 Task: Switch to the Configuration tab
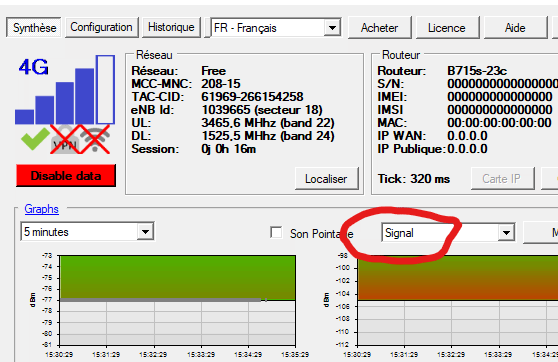(x=101, y=27)
